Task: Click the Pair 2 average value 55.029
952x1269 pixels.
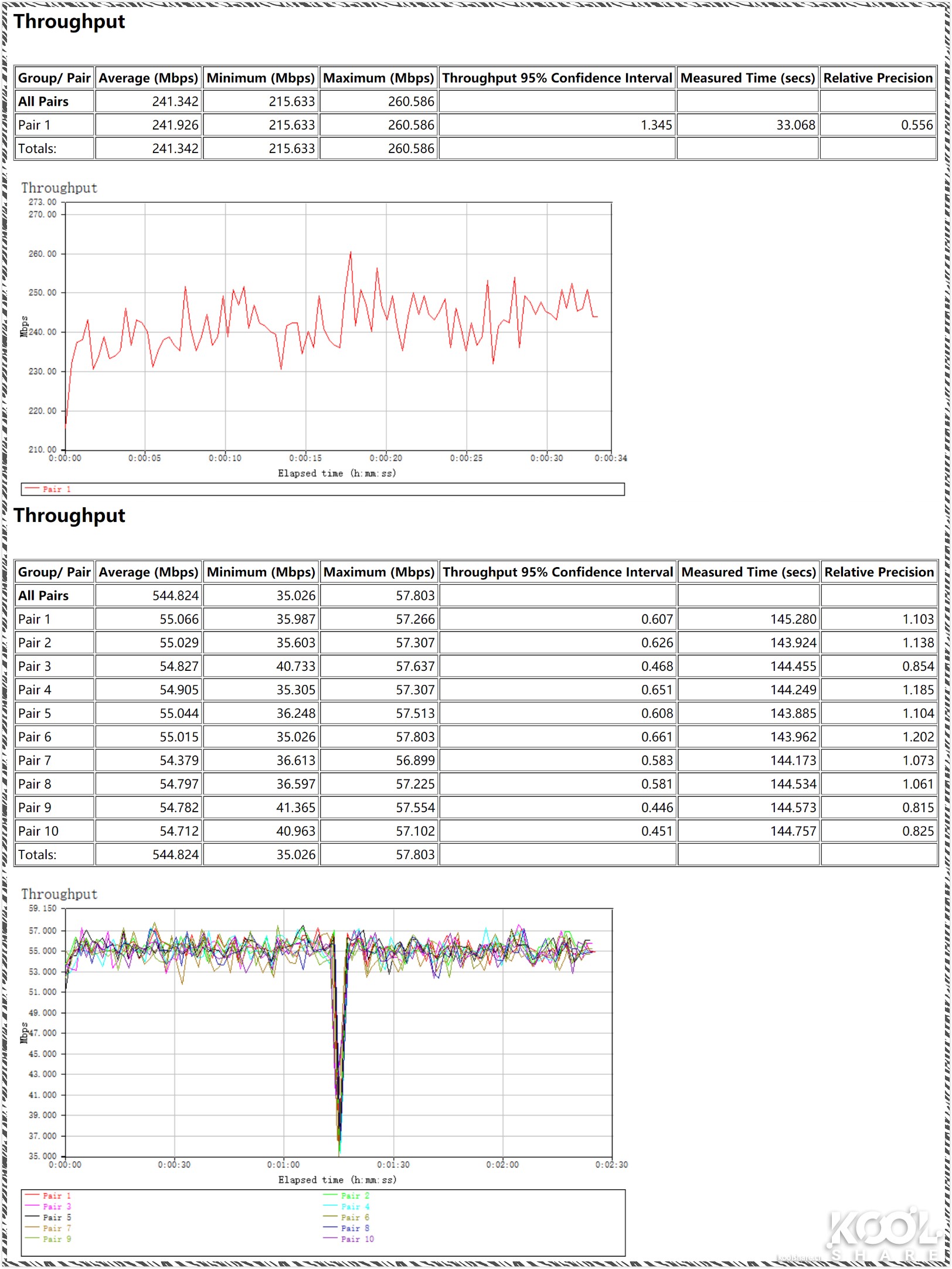Action: [179, 642]
